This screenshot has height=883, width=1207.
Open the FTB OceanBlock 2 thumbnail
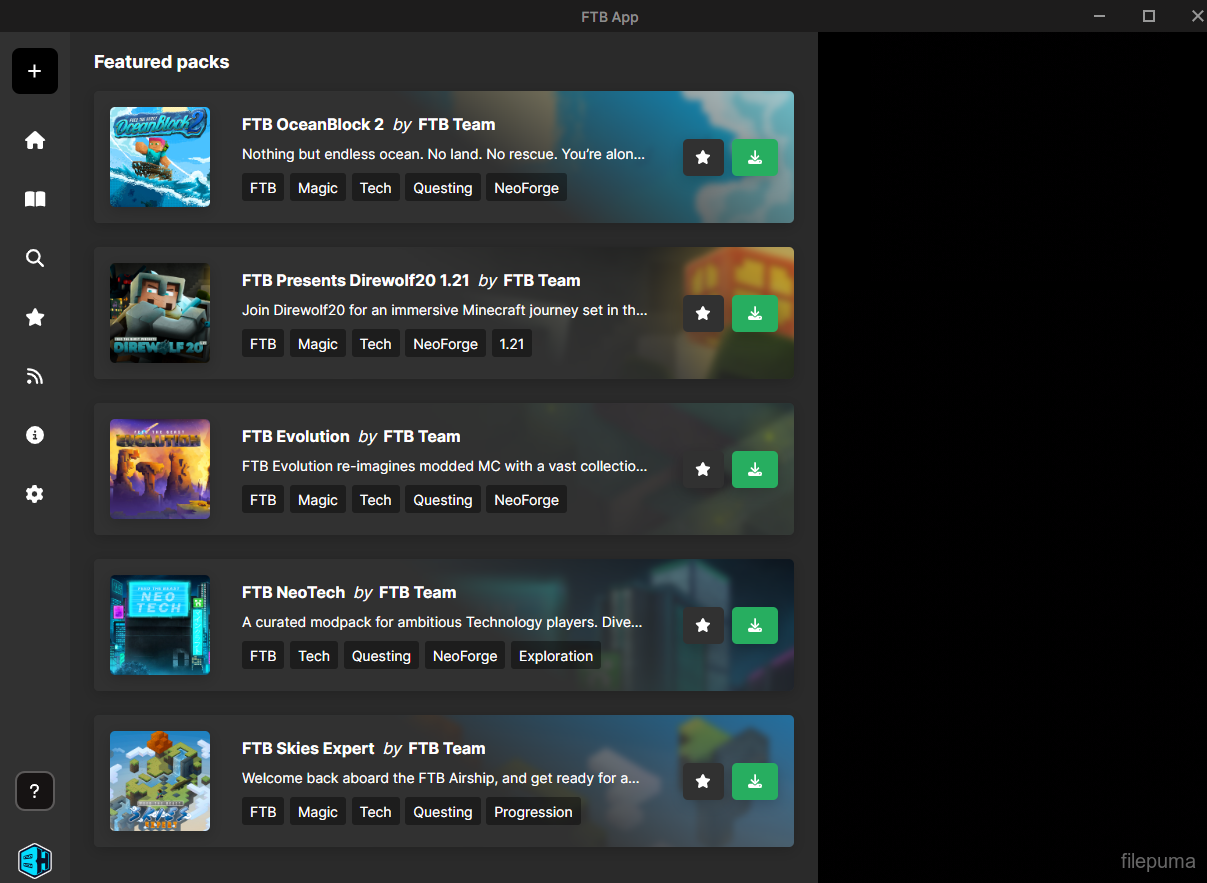click(160, 157)
